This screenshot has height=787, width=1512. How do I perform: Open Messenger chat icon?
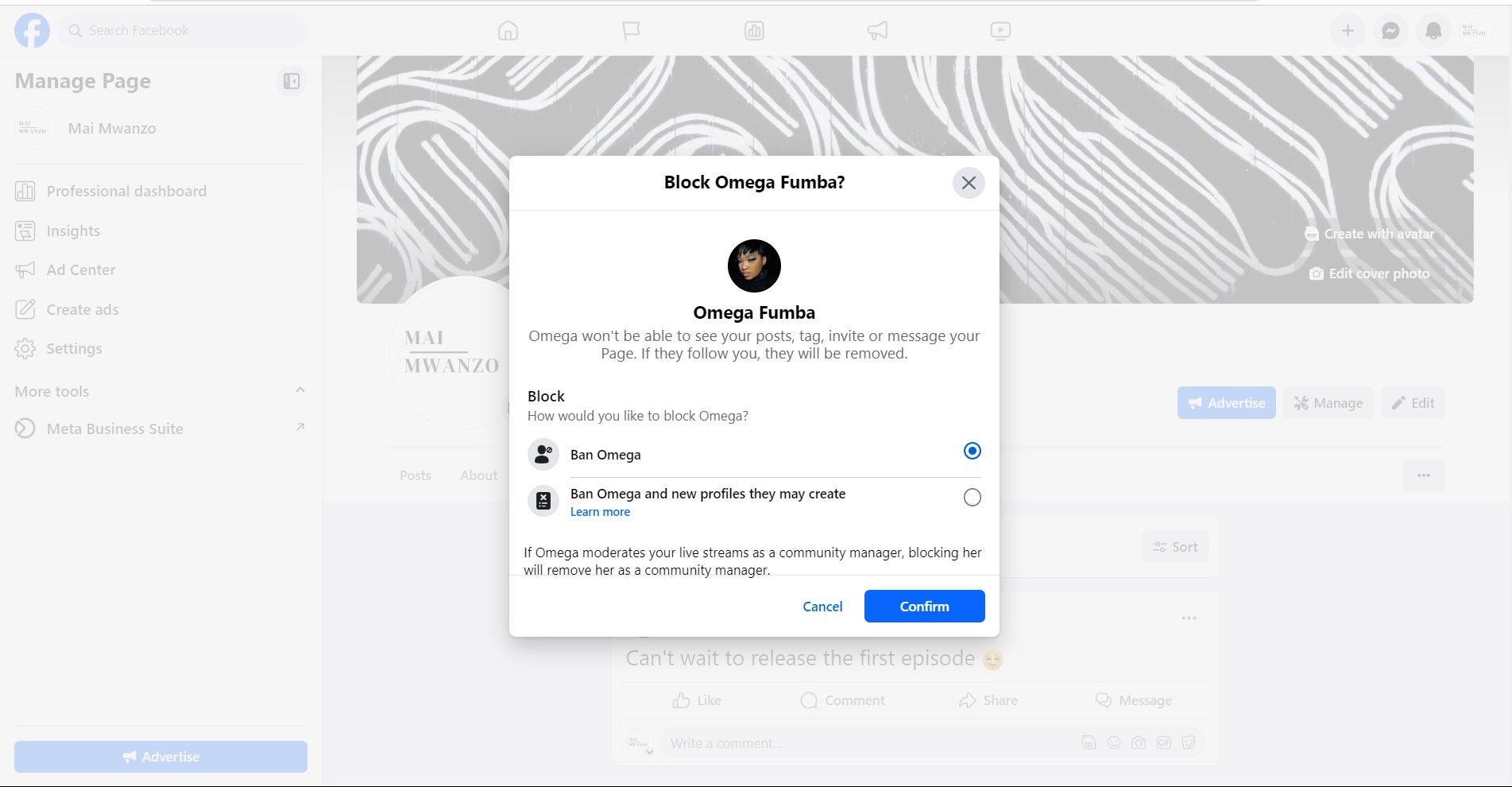tap(1390, 31)
